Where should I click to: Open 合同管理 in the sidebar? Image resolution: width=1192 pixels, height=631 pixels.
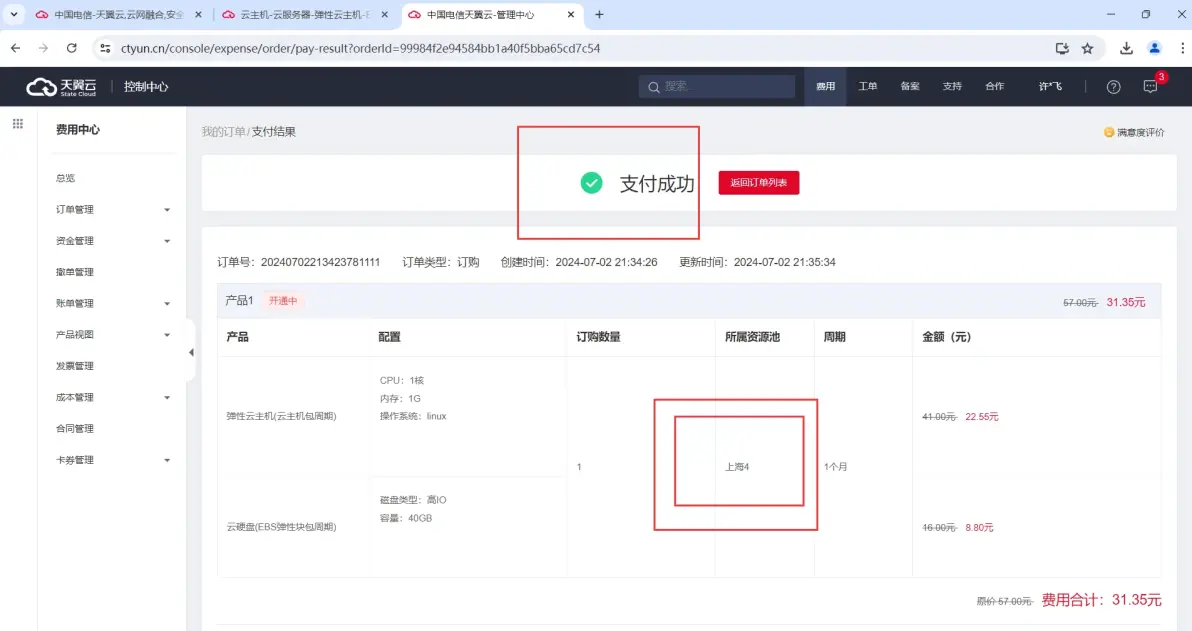(x=74, y=429)
